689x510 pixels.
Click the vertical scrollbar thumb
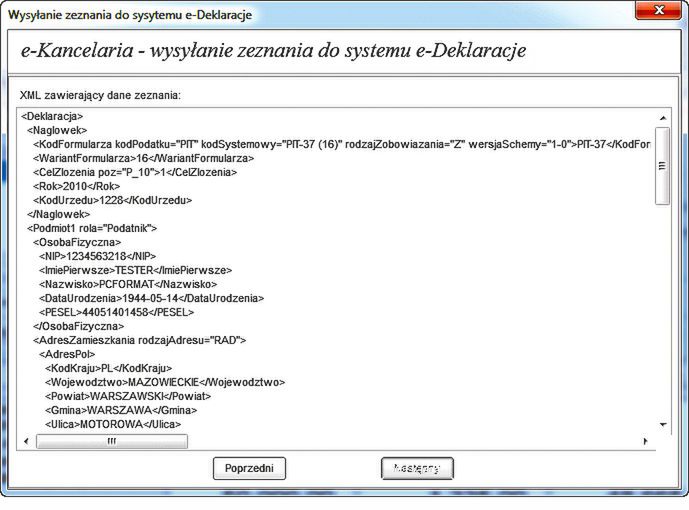point(662,166)
